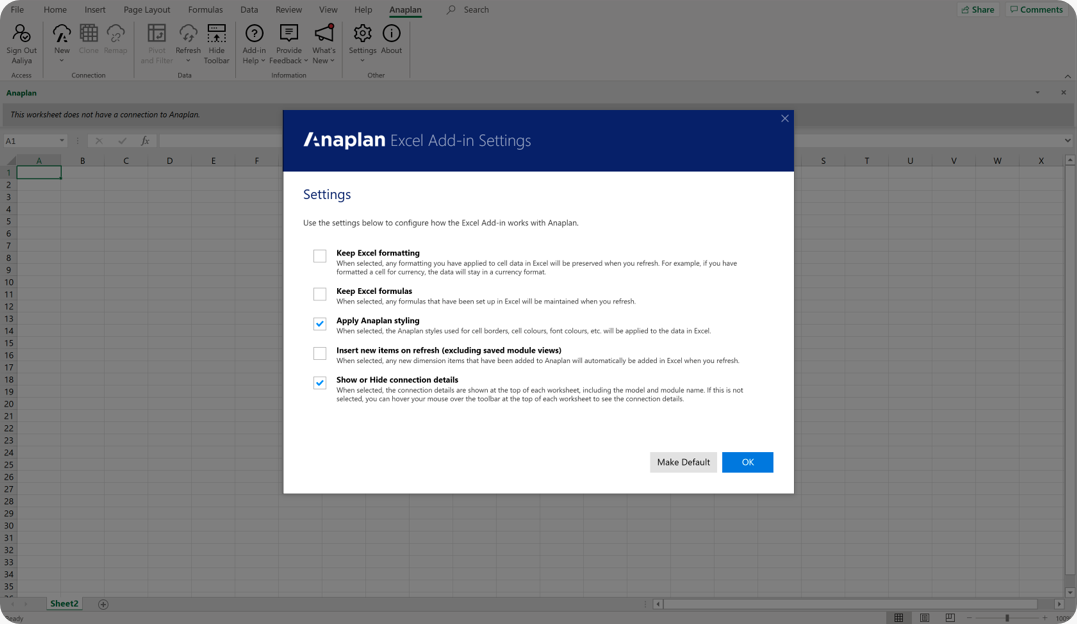Open the Page Layout tab
1077x624 pixels.
point(146,10)
